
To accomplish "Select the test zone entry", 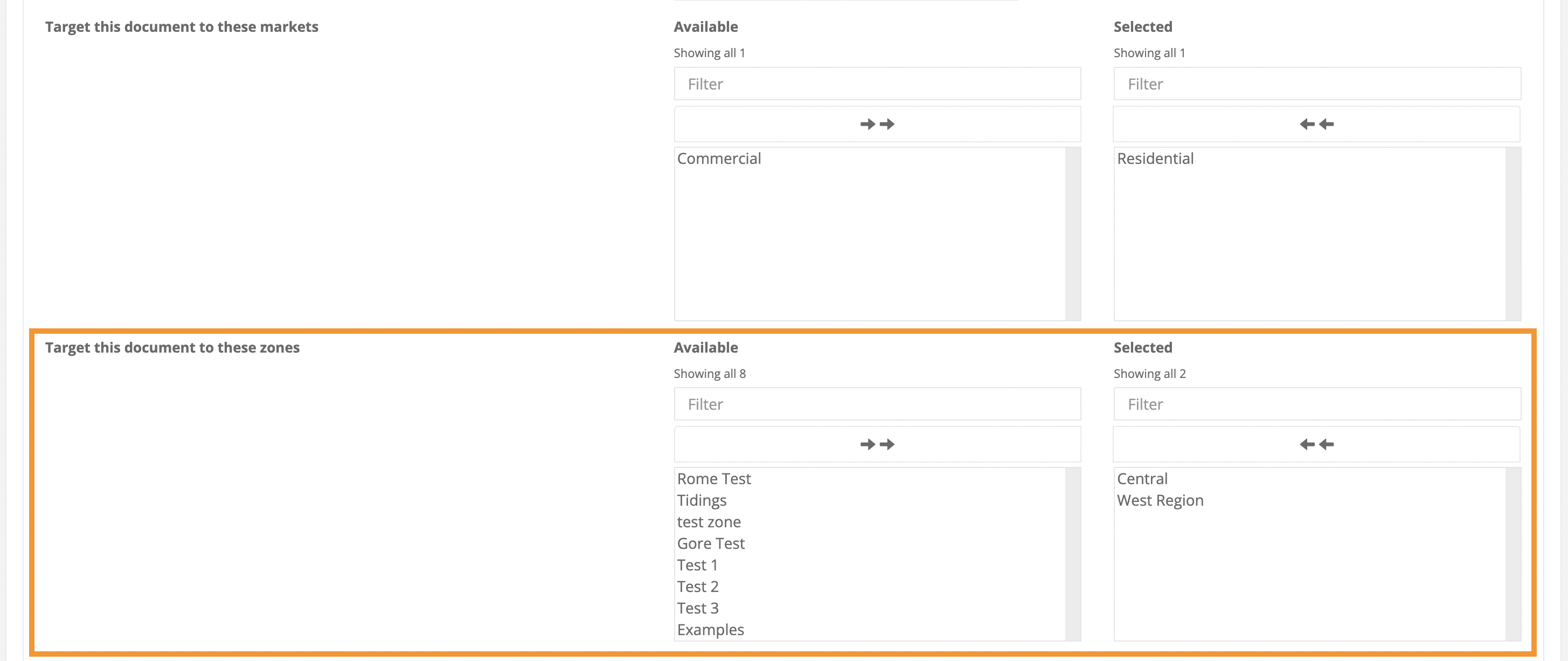I will tap(709, 521).
